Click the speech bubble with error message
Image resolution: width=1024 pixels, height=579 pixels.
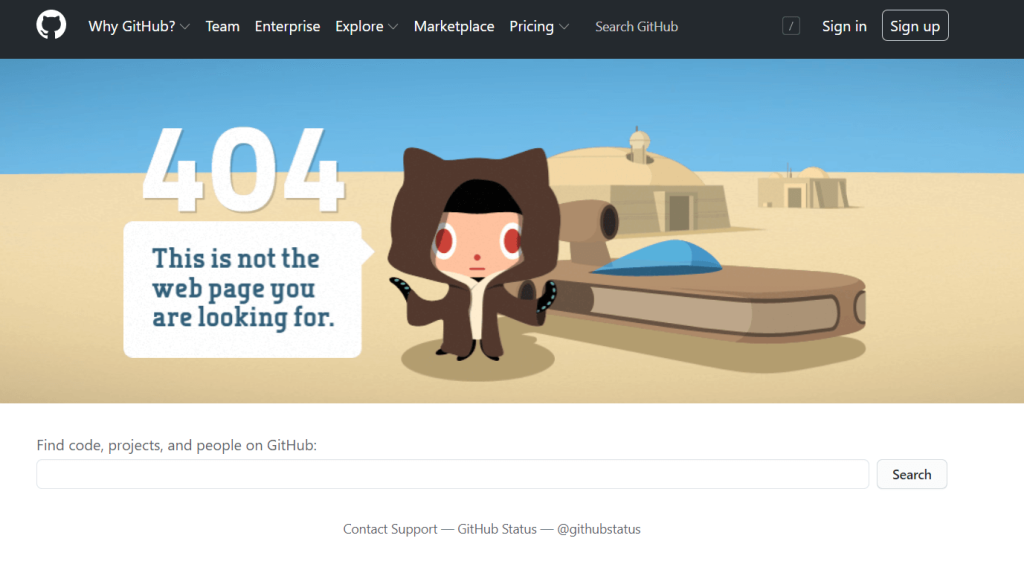pyautogui.click(x=242, y=288)
